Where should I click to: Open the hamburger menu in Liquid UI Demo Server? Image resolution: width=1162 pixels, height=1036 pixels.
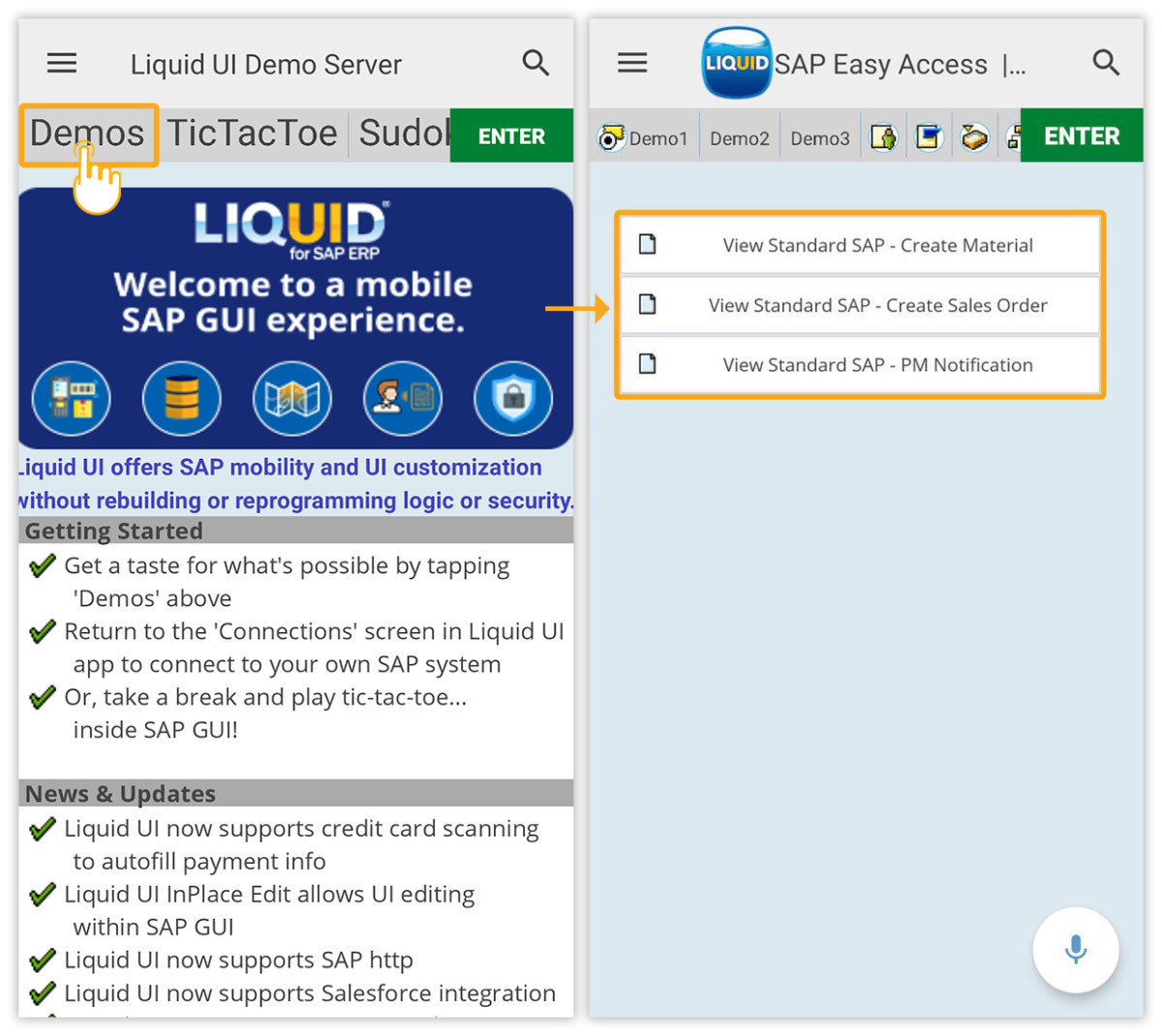tap(62, 64)
